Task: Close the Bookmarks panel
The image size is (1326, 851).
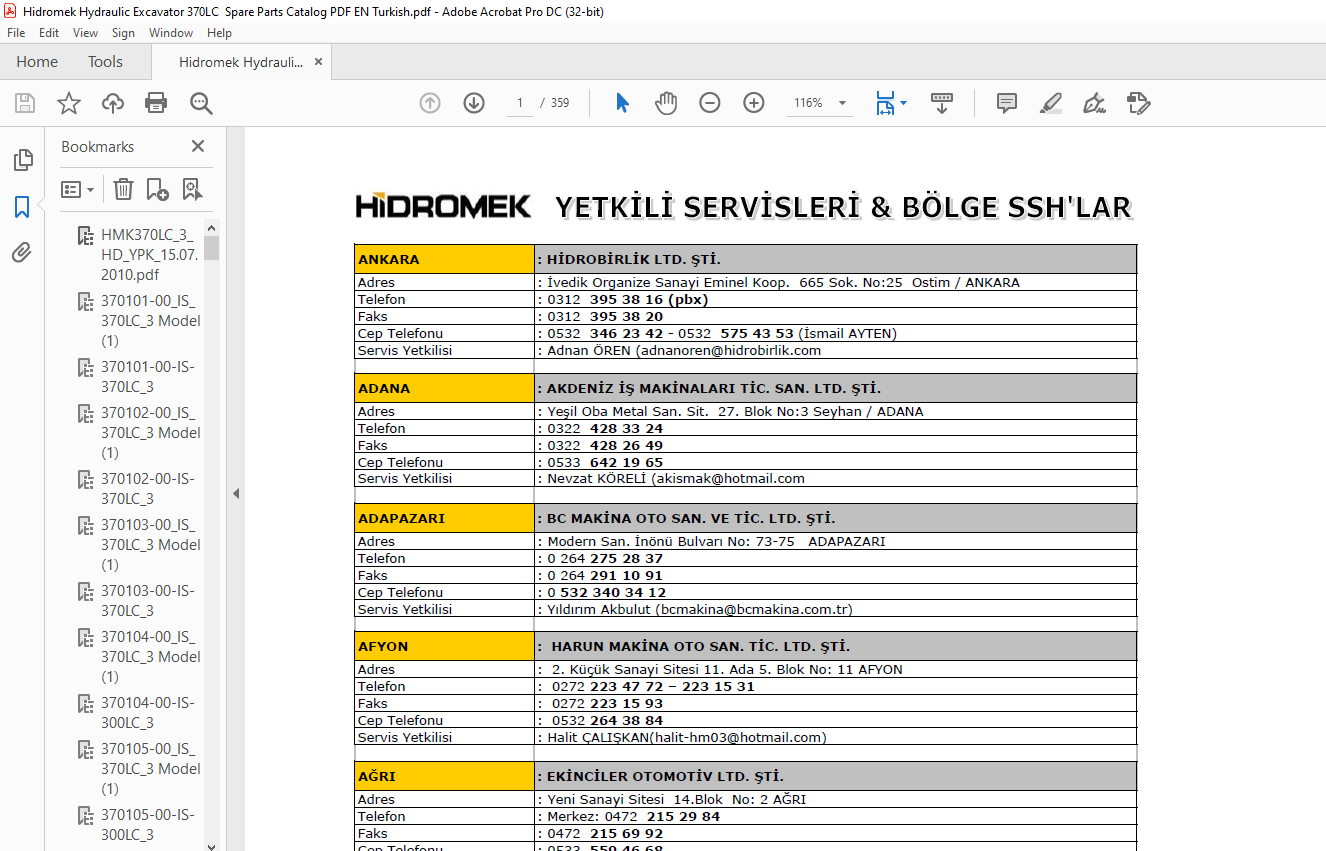Action: 198,147
